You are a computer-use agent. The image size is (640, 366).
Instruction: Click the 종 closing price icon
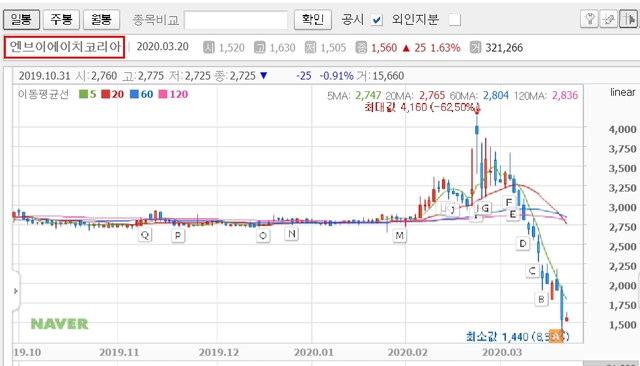coord(361,48)
